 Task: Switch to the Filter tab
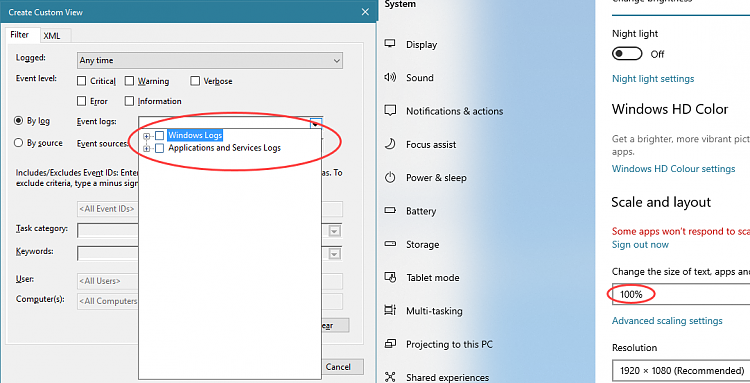click(20, 35)
